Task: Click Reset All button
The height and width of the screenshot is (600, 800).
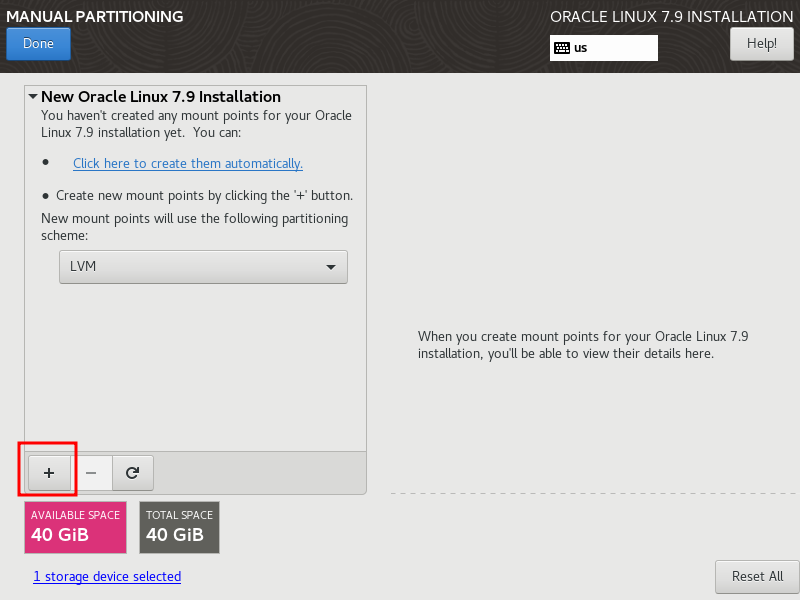Action: click(x=757, y=577)
